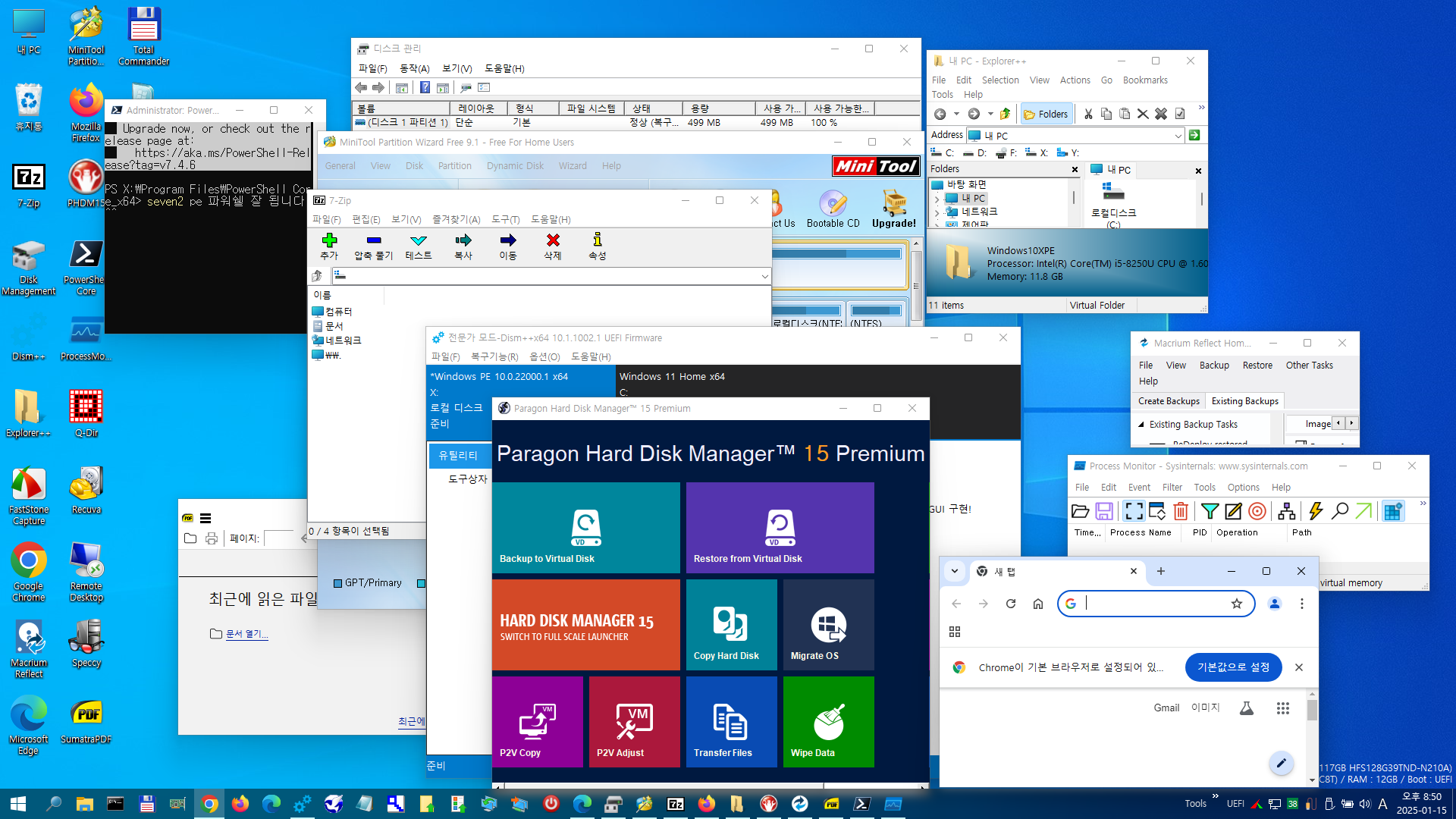Image resolution: width=1456 pixels, height=819 pixels.
Task: Click the red target icon in Process Monitor
Action: pyautogui.click(x=1257, y=511)
